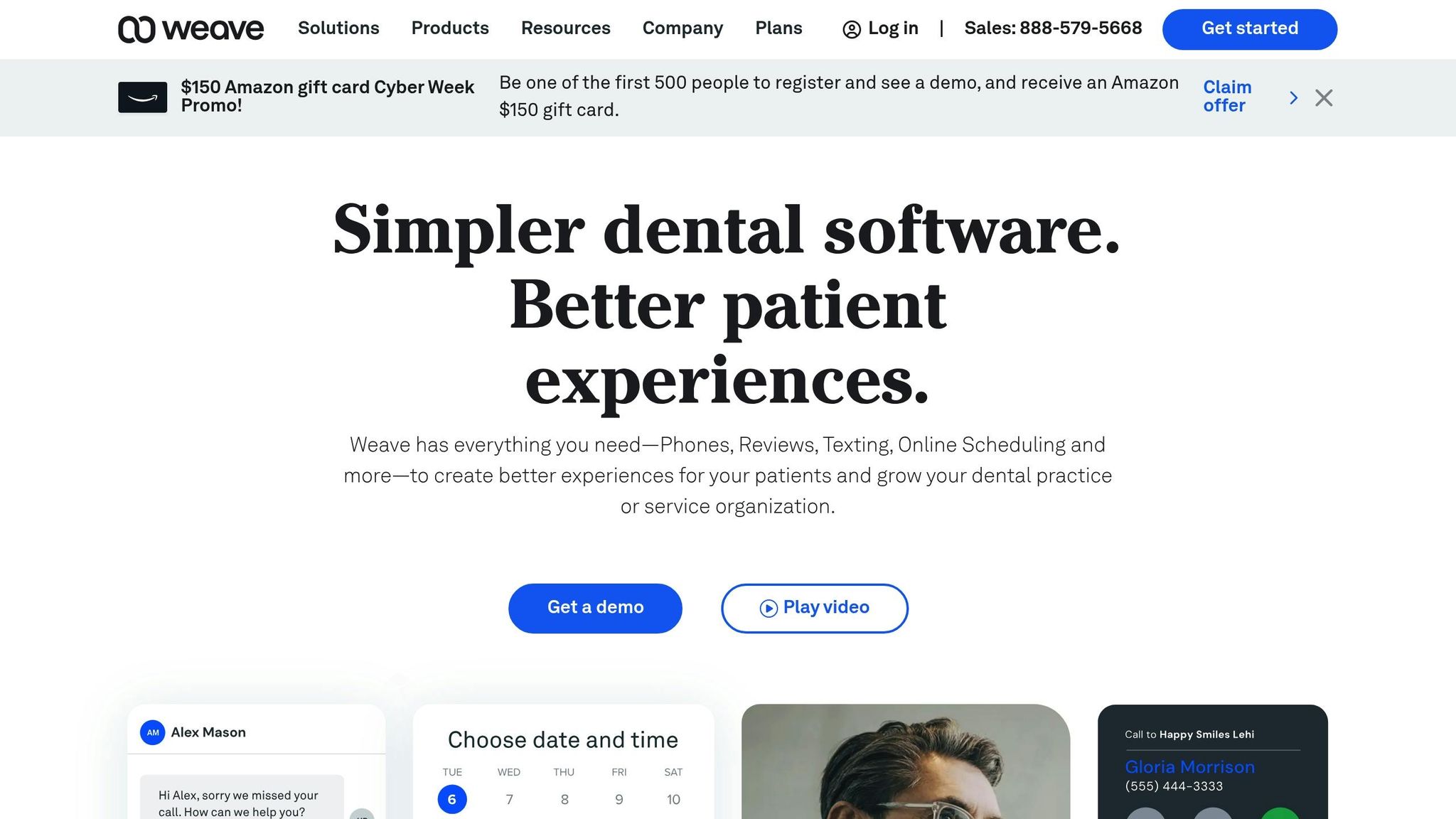The height and width of the screenshot is (819, 1456).
Task: Click the Get a demo button
Action: (595, 608)
